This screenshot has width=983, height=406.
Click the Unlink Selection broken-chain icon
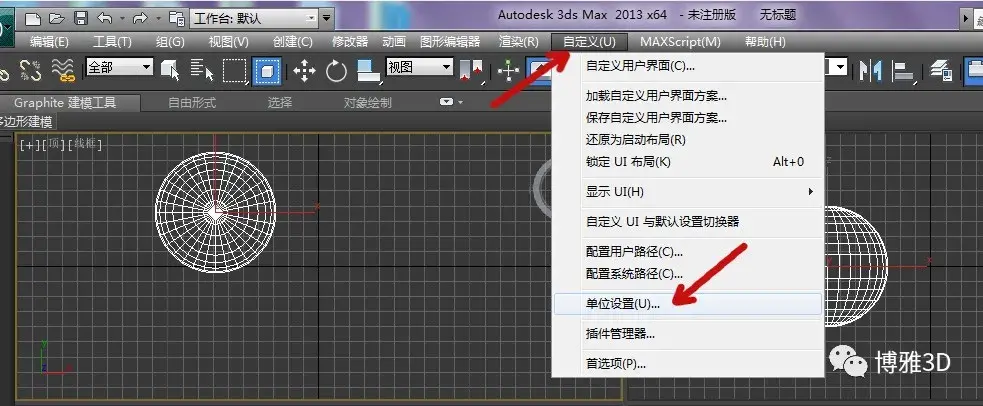[x=30, y=71]
